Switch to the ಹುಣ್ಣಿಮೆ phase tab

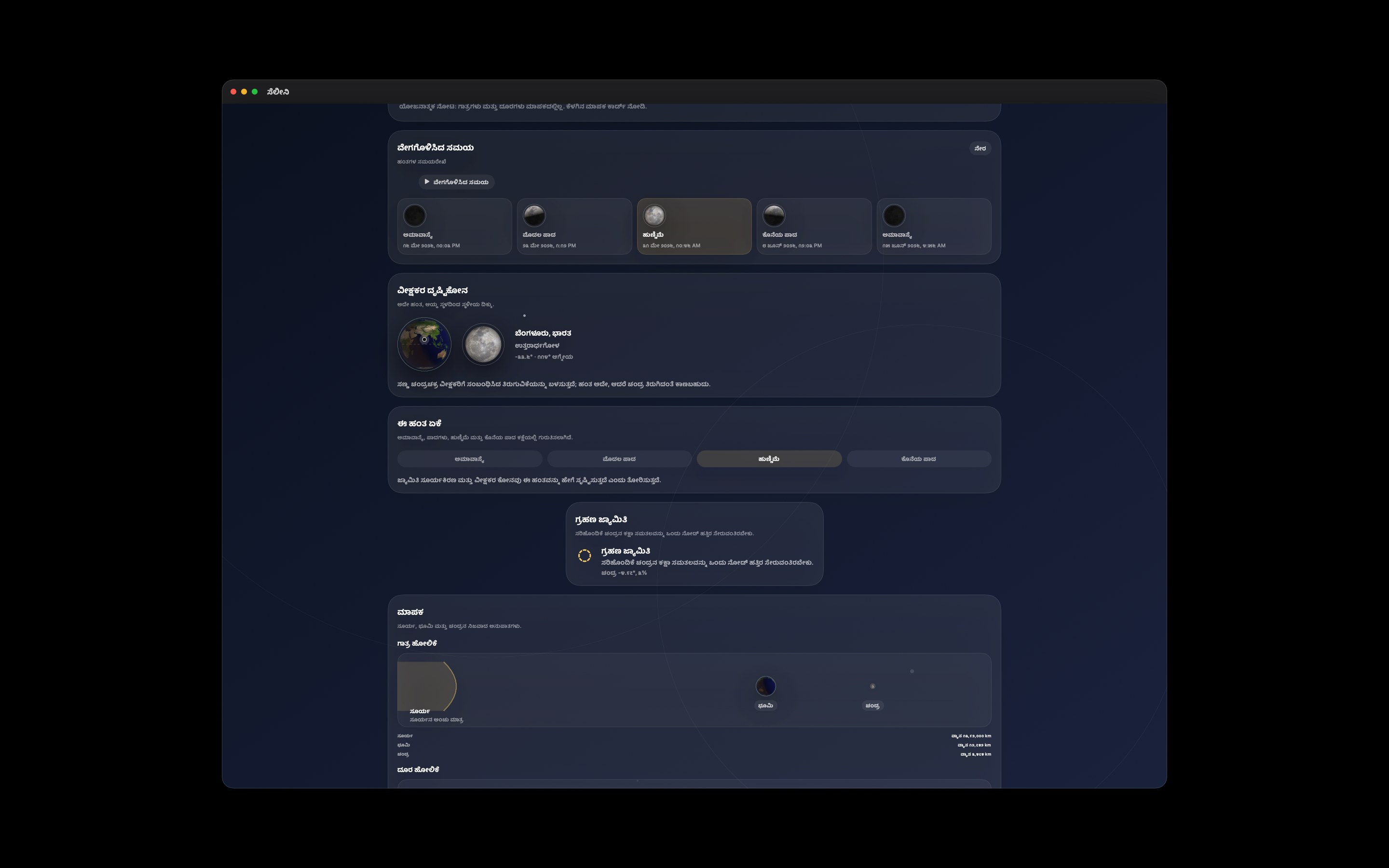[x=769, y=459]
